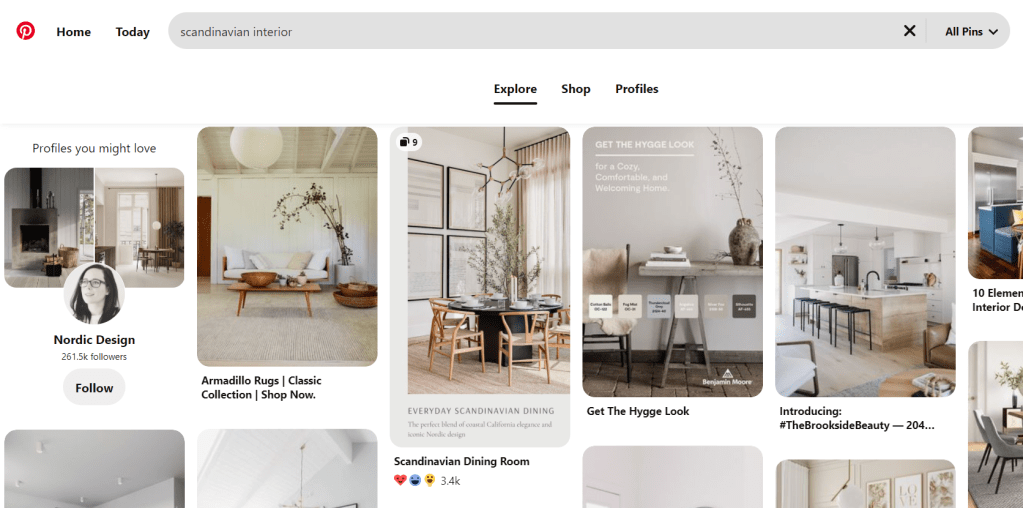The height and width of the screenshot is (508, 1023).
Task: Click the carousel 9 images badge icon
Action: click(x=409, y=142)
